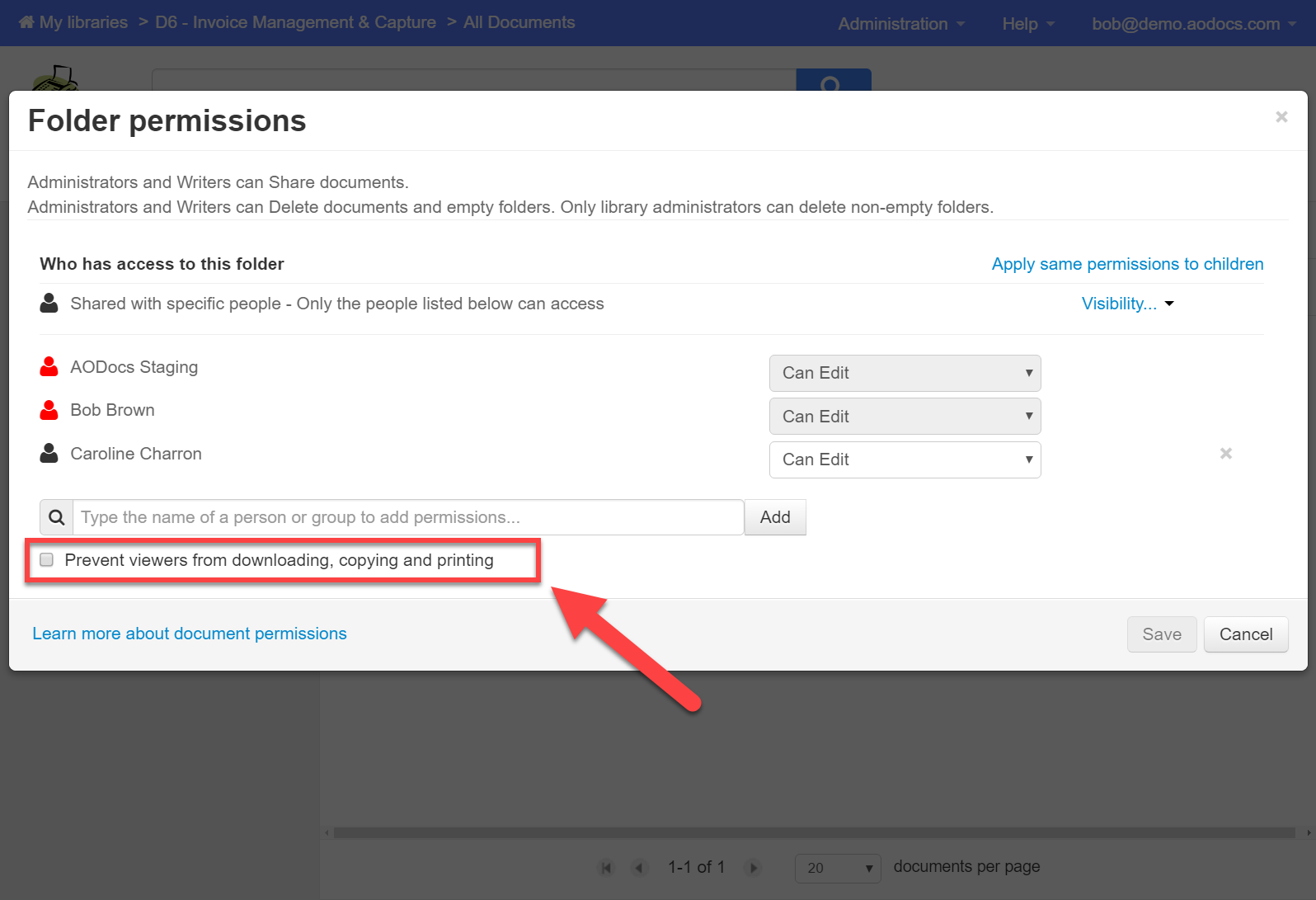This screenshot has height=900, width=1316.
Task: Click the AODocs Staging user icon
Action: 49,366
